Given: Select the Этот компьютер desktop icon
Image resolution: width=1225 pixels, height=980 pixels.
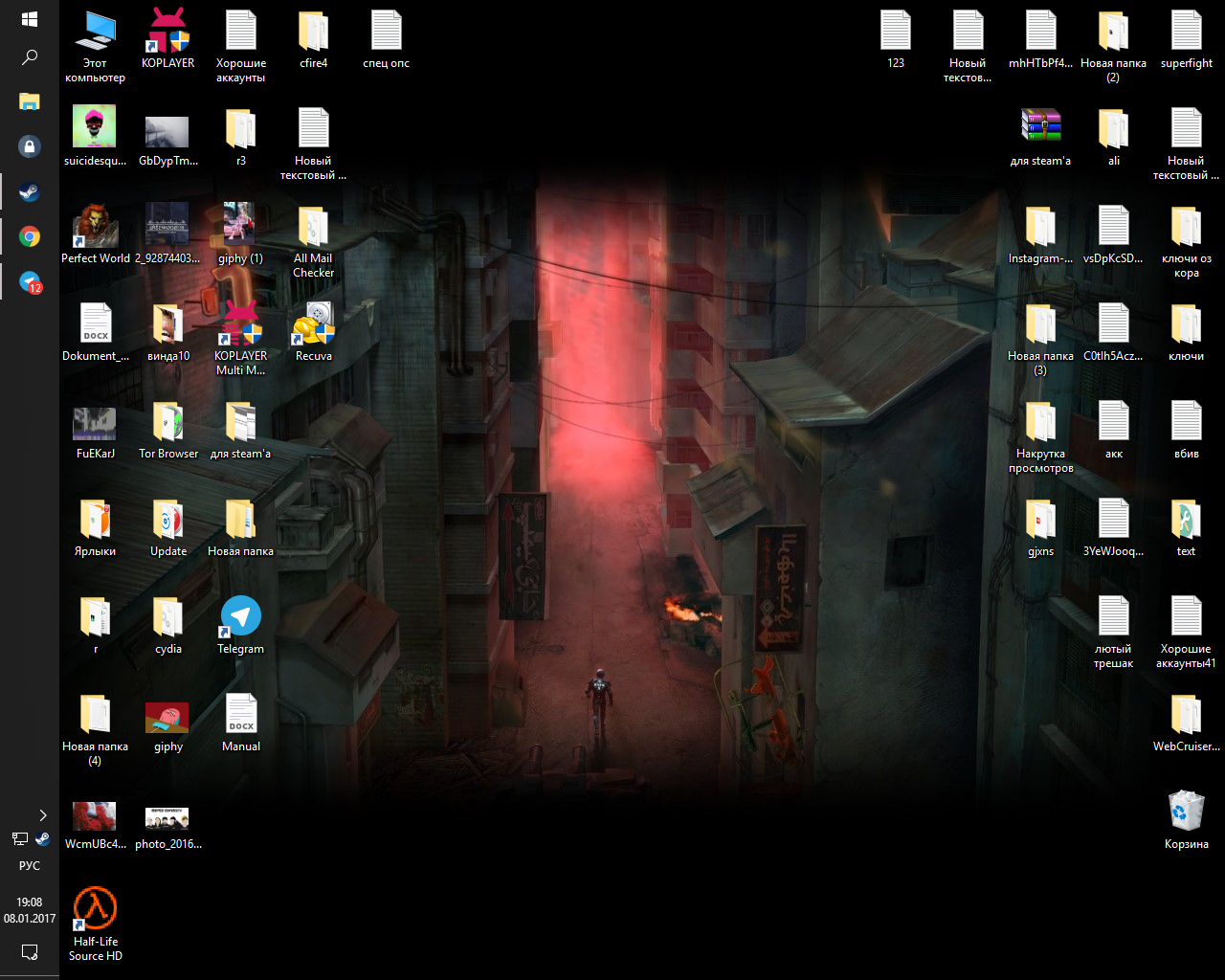Looking at the screenshot, I should 95,47.
